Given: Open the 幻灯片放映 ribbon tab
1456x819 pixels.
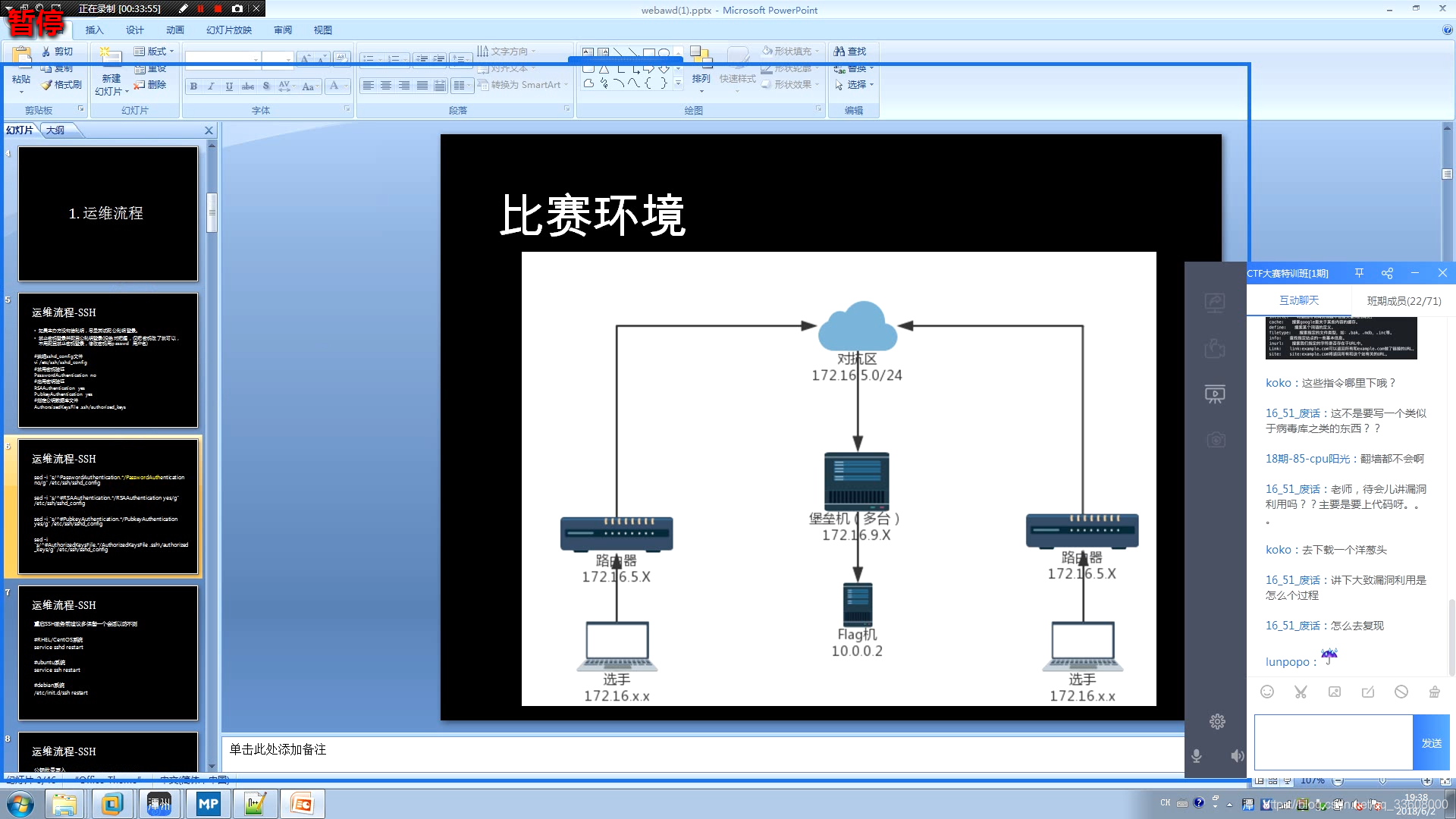Looking at the screenshot, I should point(228,30).
